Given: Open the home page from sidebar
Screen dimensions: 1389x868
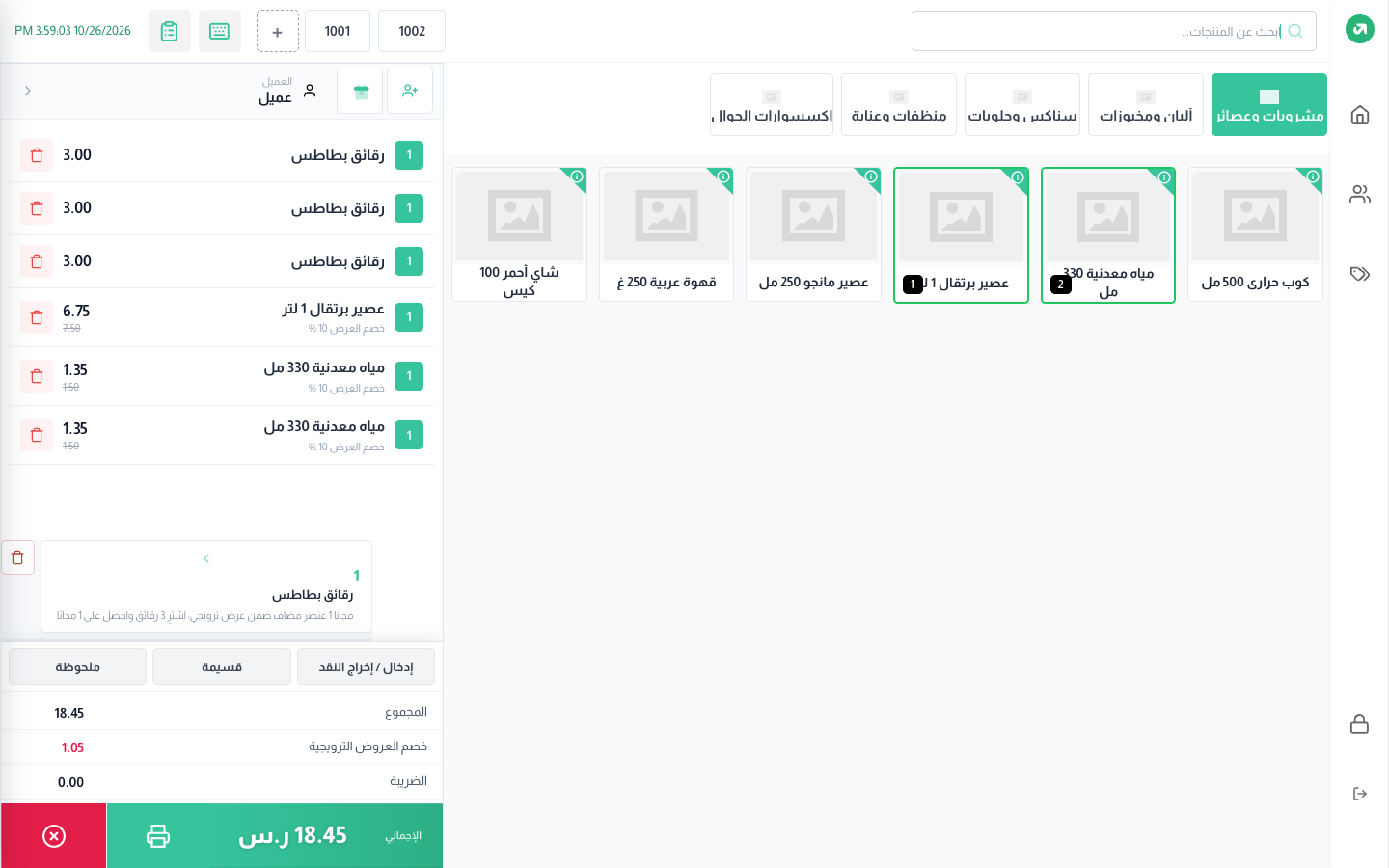Looking at the screenshot, I should [1360, 115].
